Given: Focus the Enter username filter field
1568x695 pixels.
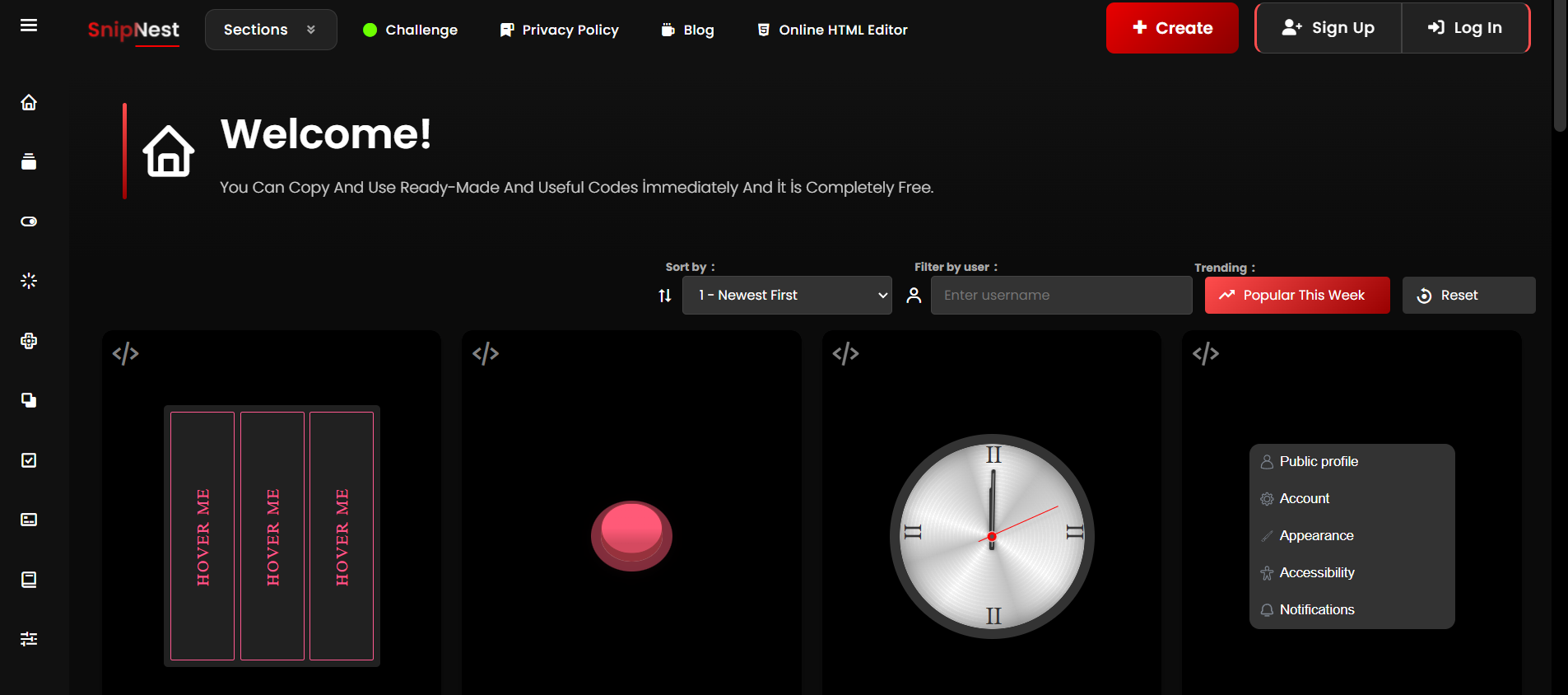Looking at the screenshot, I should tap(1061, 296).
